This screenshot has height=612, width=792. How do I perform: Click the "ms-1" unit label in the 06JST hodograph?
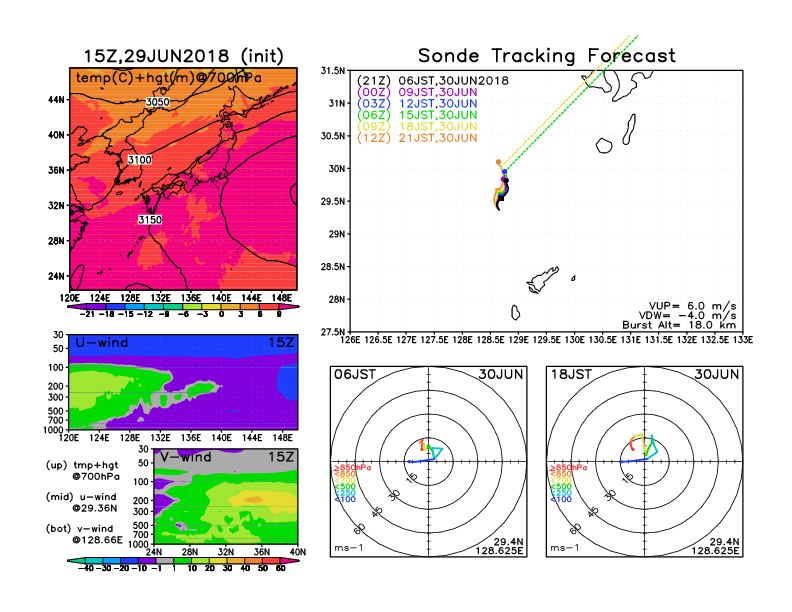click(x=349, y=548)
